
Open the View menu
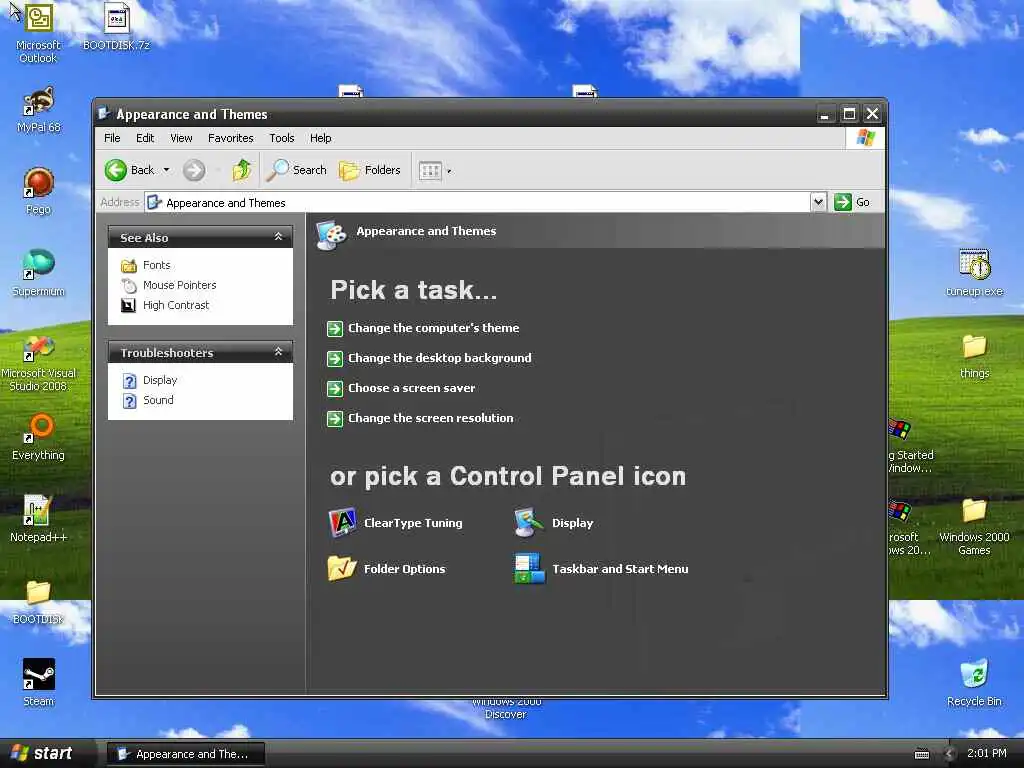pos(181,138)
